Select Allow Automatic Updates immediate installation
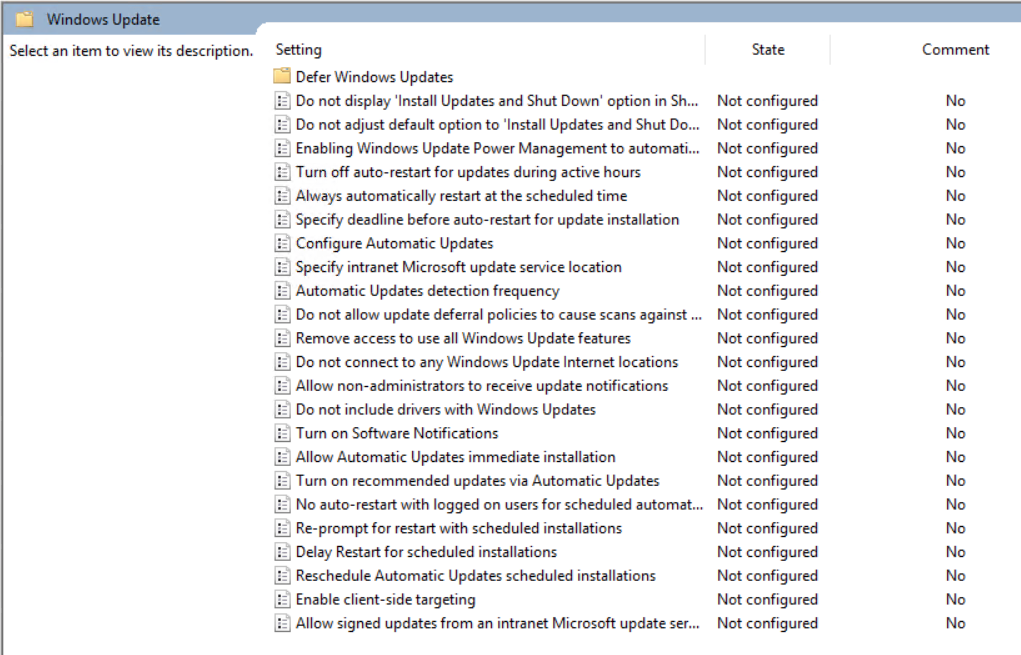The width and height of the screenshot is (1021, 655). [456, 457]
